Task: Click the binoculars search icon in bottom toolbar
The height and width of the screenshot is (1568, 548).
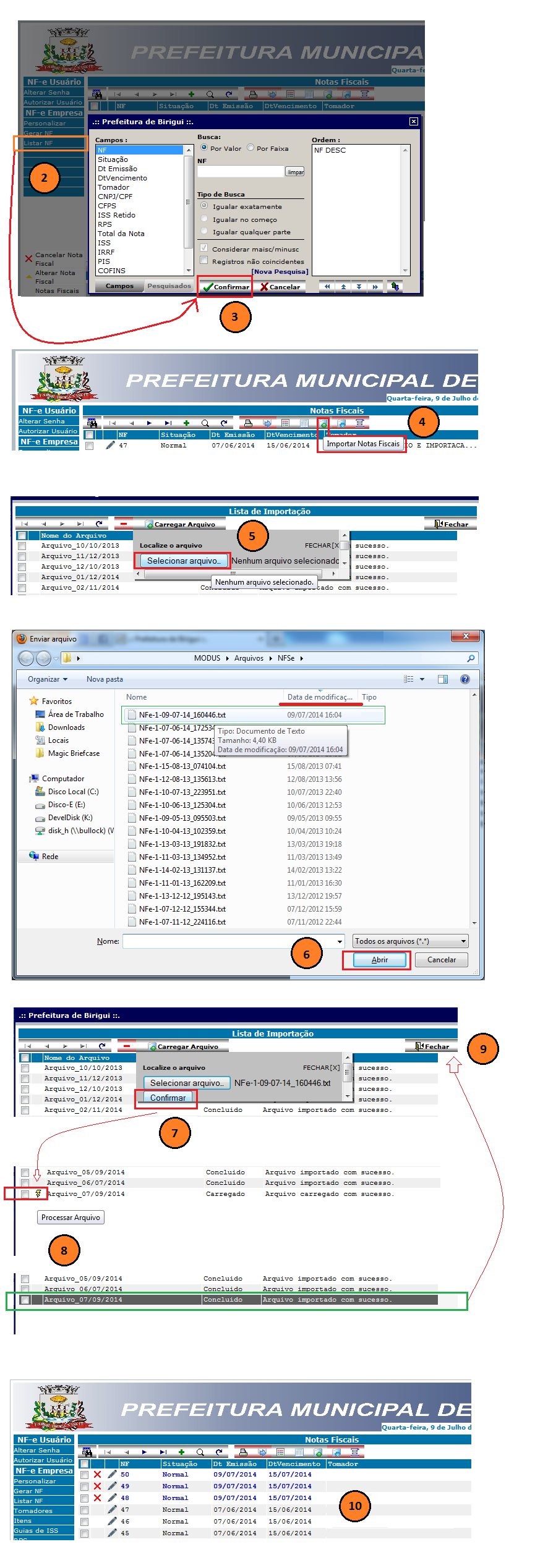Action: click(x=87, y=1452)
